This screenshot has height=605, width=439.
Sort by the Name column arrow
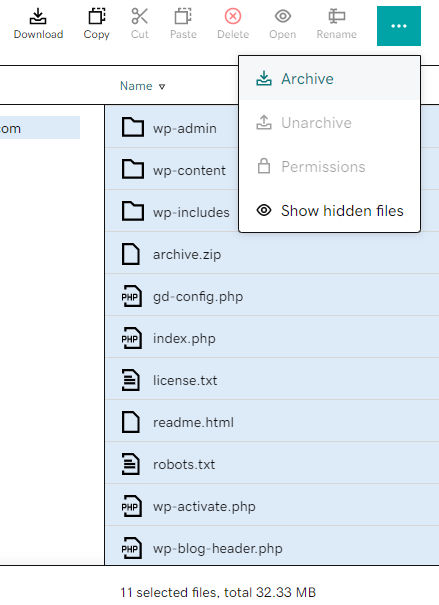tap(162, 86)
